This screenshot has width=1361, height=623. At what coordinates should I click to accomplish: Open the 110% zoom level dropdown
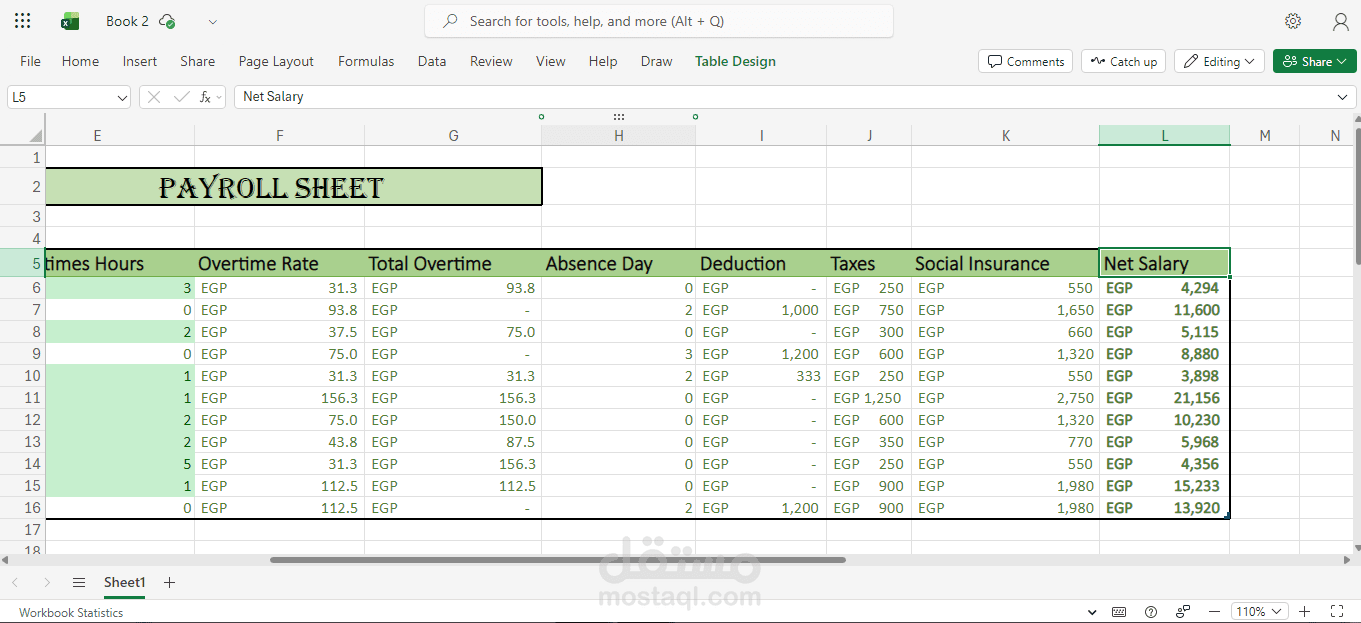pos(1259,611)
